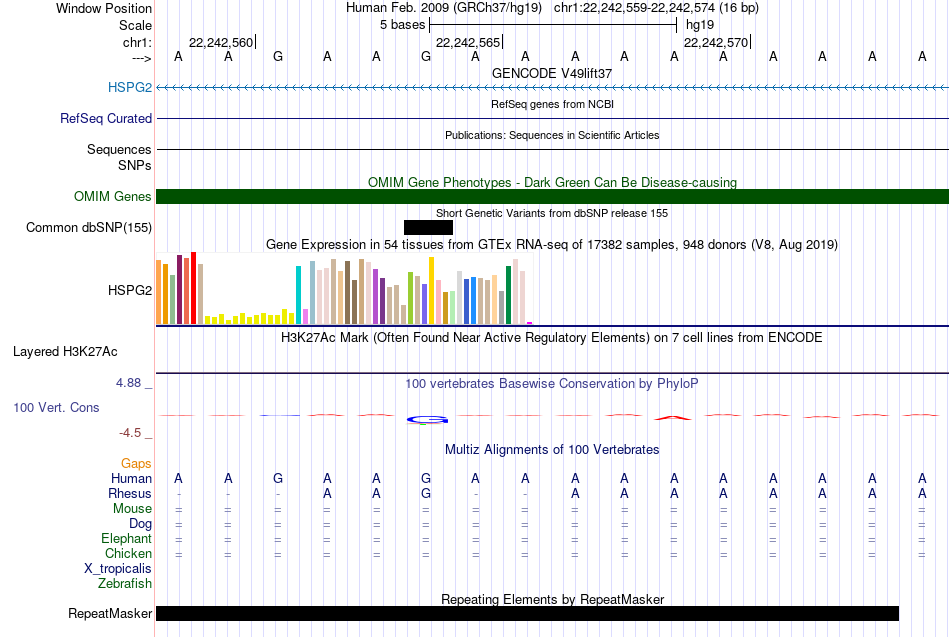The width and height of the screenshot is (950, 637).
Task: Select the Common dbSNP(155) track label
Action: click(x=89, y=227)
